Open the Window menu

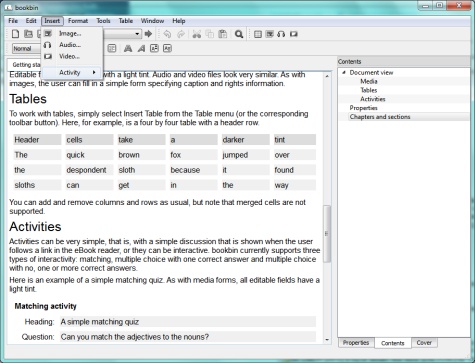click(152, 21)
